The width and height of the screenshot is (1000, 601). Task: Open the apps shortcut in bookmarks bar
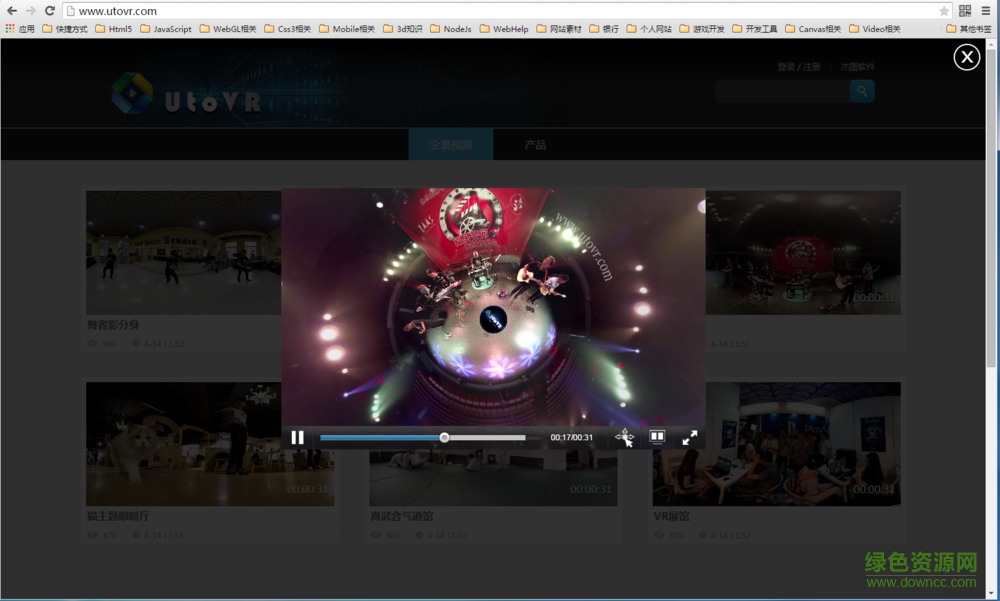(x=20, y=29)
